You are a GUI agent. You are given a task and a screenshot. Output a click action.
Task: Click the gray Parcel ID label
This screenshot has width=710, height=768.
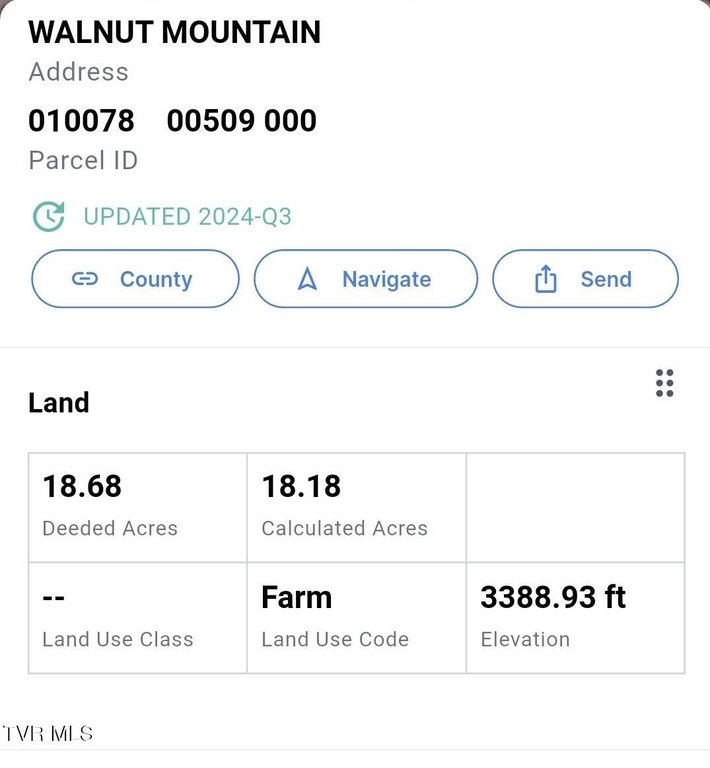83,160
